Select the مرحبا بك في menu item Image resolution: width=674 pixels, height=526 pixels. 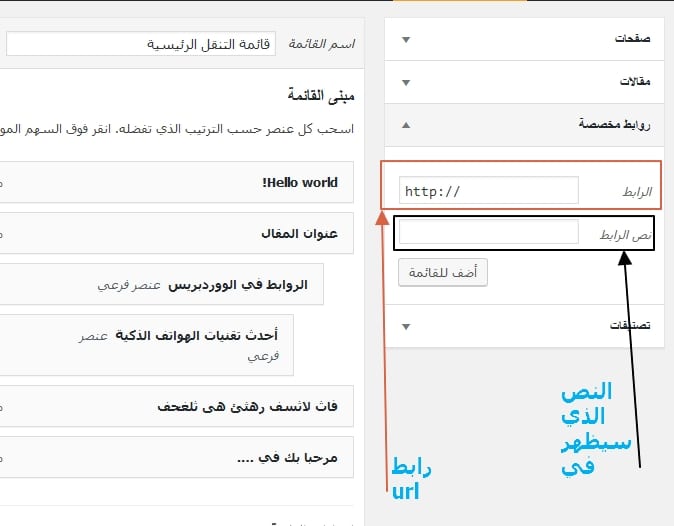[287, 457]
